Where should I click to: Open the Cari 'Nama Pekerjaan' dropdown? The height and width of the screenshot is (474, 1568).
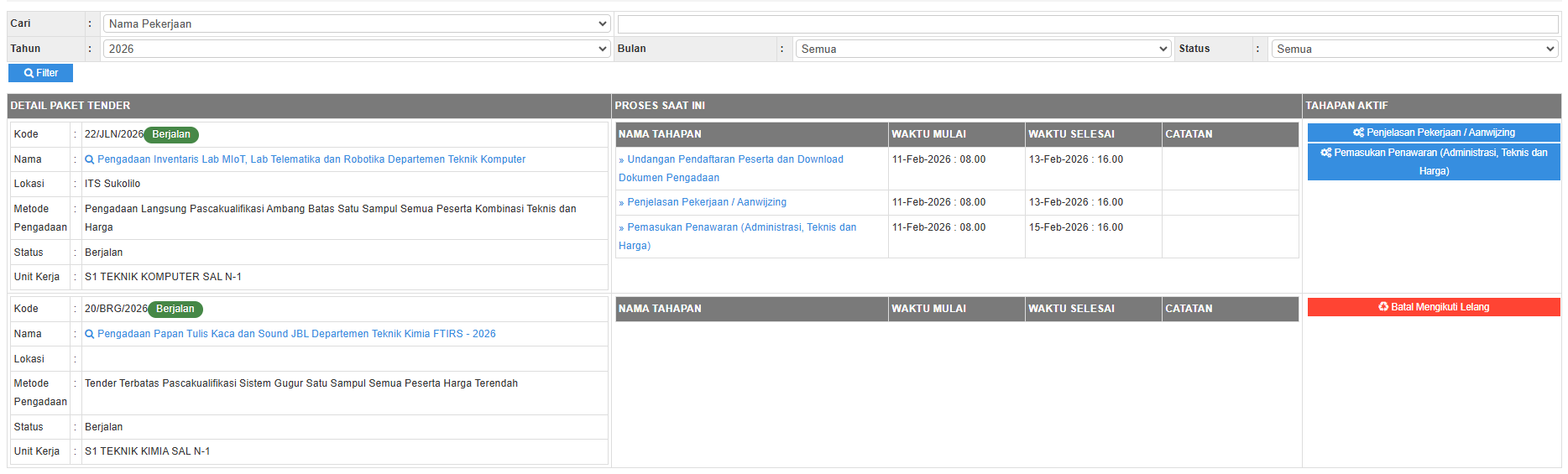tap(356, 23)
